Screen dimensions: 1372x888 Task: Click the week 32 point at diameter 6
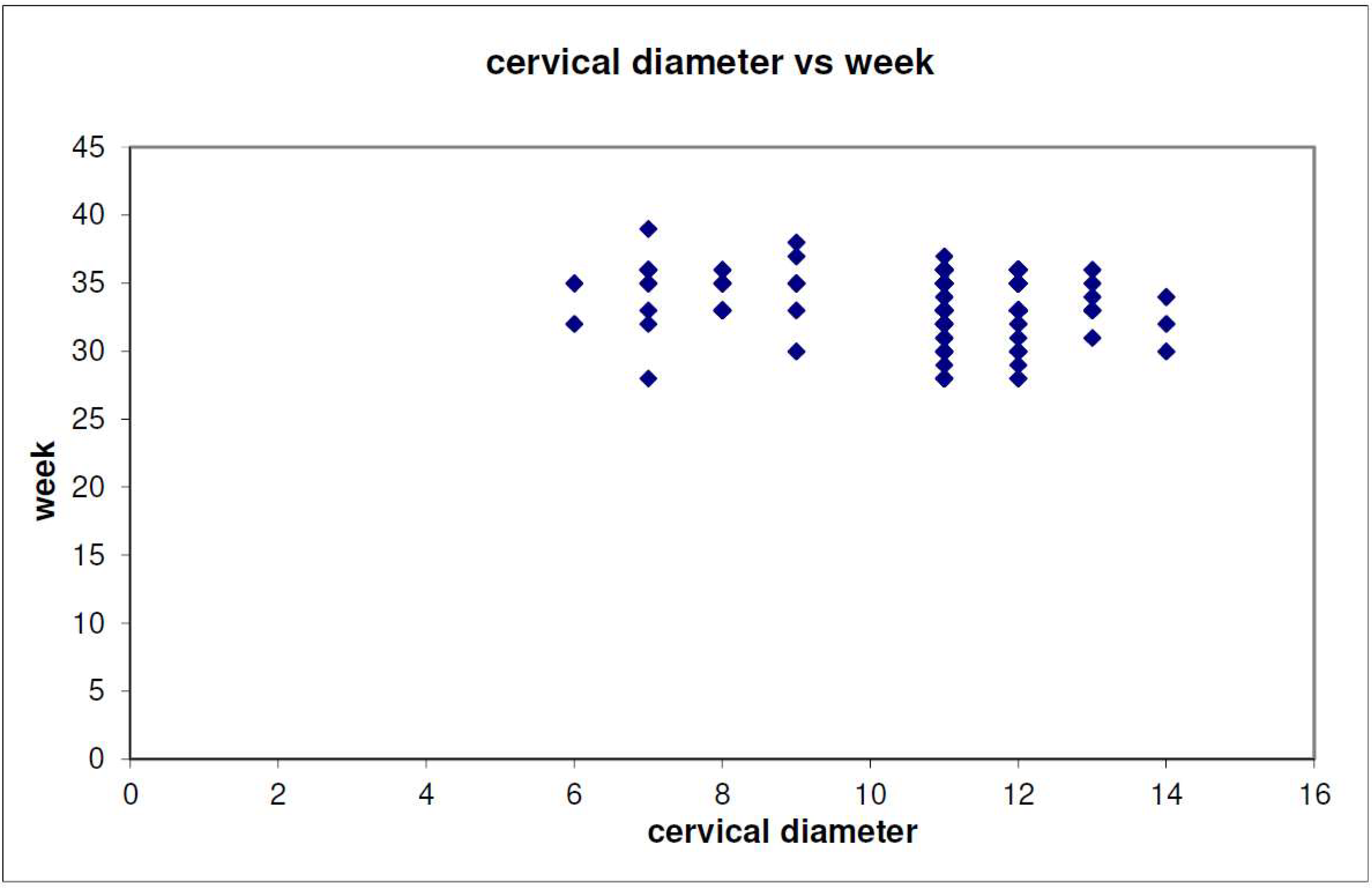pos(574,324)
